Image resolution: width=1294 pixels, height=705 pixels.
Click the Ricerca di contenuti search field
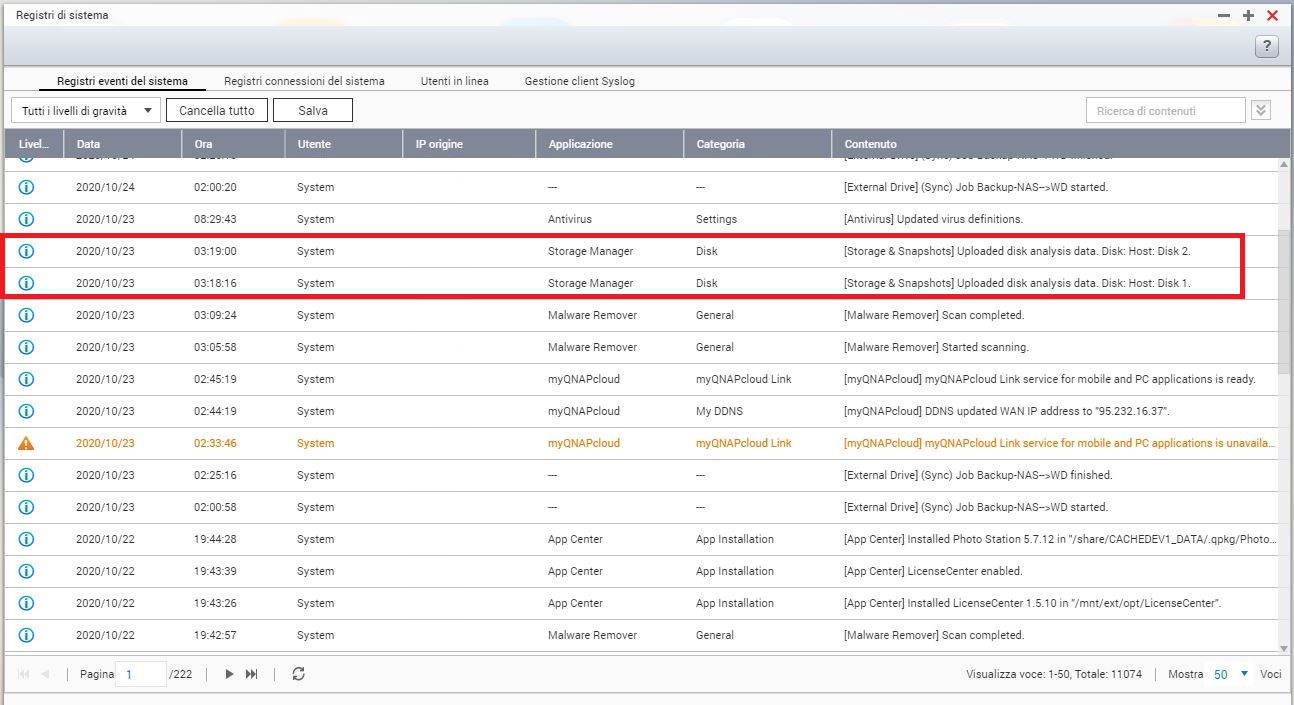(x=1164, y=110)
